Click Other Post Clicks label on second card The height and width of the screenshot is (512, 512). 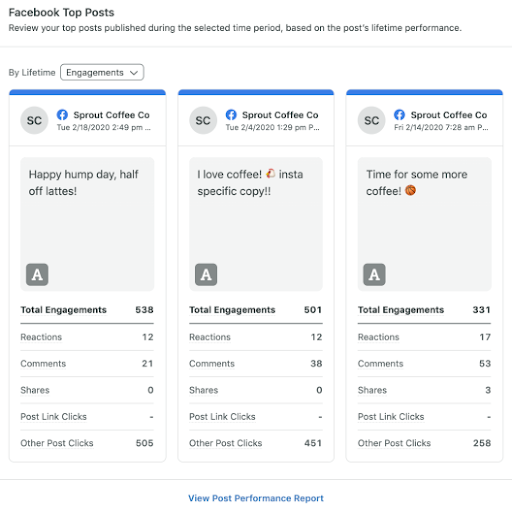click(226, 443)
